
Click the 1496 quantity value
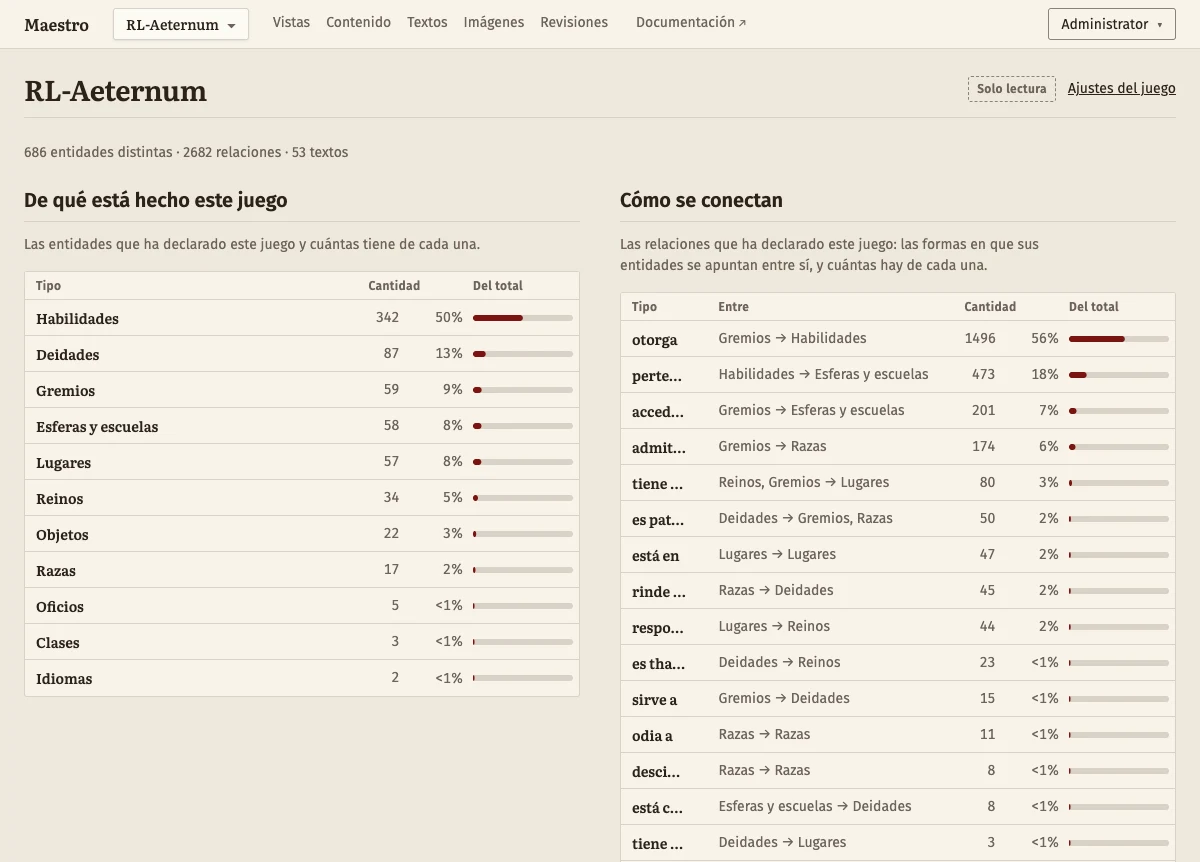point(980,339)
